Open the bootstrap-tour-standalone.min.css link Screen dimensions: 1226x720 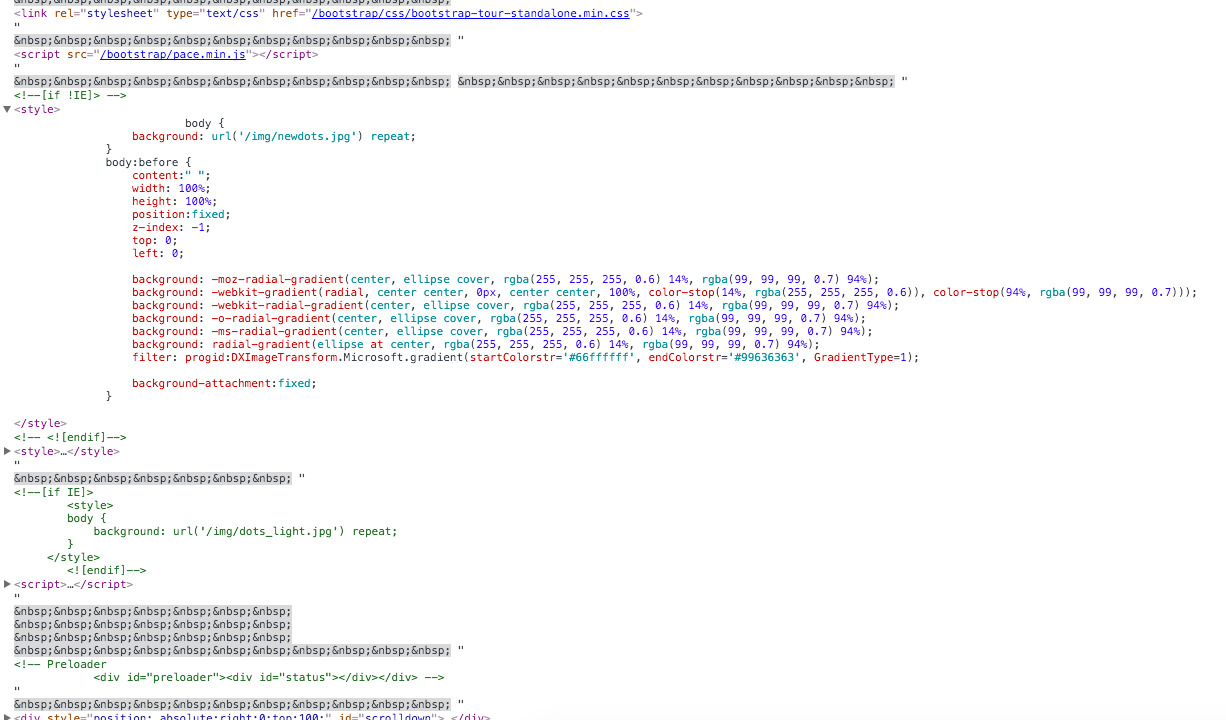(470, 14)
